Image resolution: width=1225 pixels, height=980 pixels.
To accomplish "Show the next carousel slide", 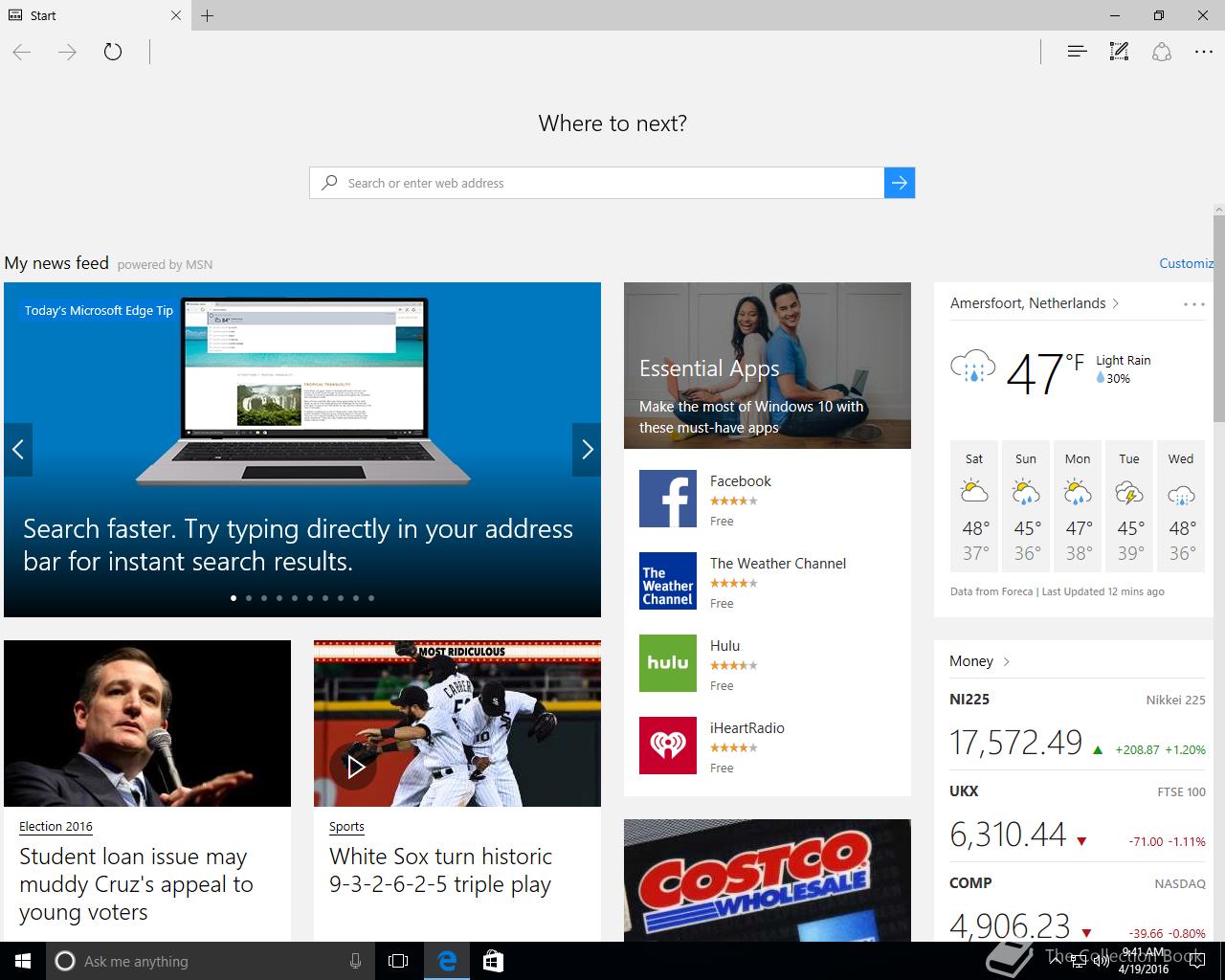I will point(587,450).
